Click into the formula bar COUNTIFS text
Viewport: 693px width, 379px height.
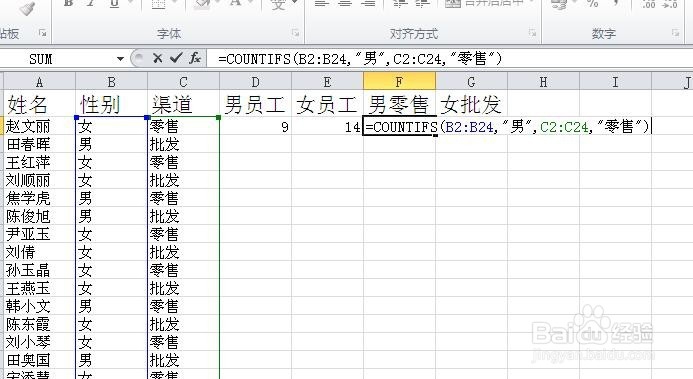360,58
